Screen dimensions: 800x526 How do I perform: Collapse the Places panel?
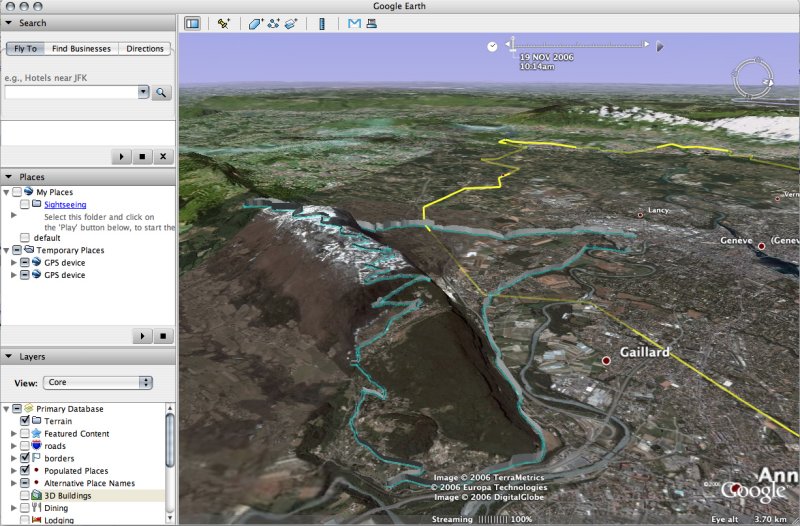(x=8, y=177)
